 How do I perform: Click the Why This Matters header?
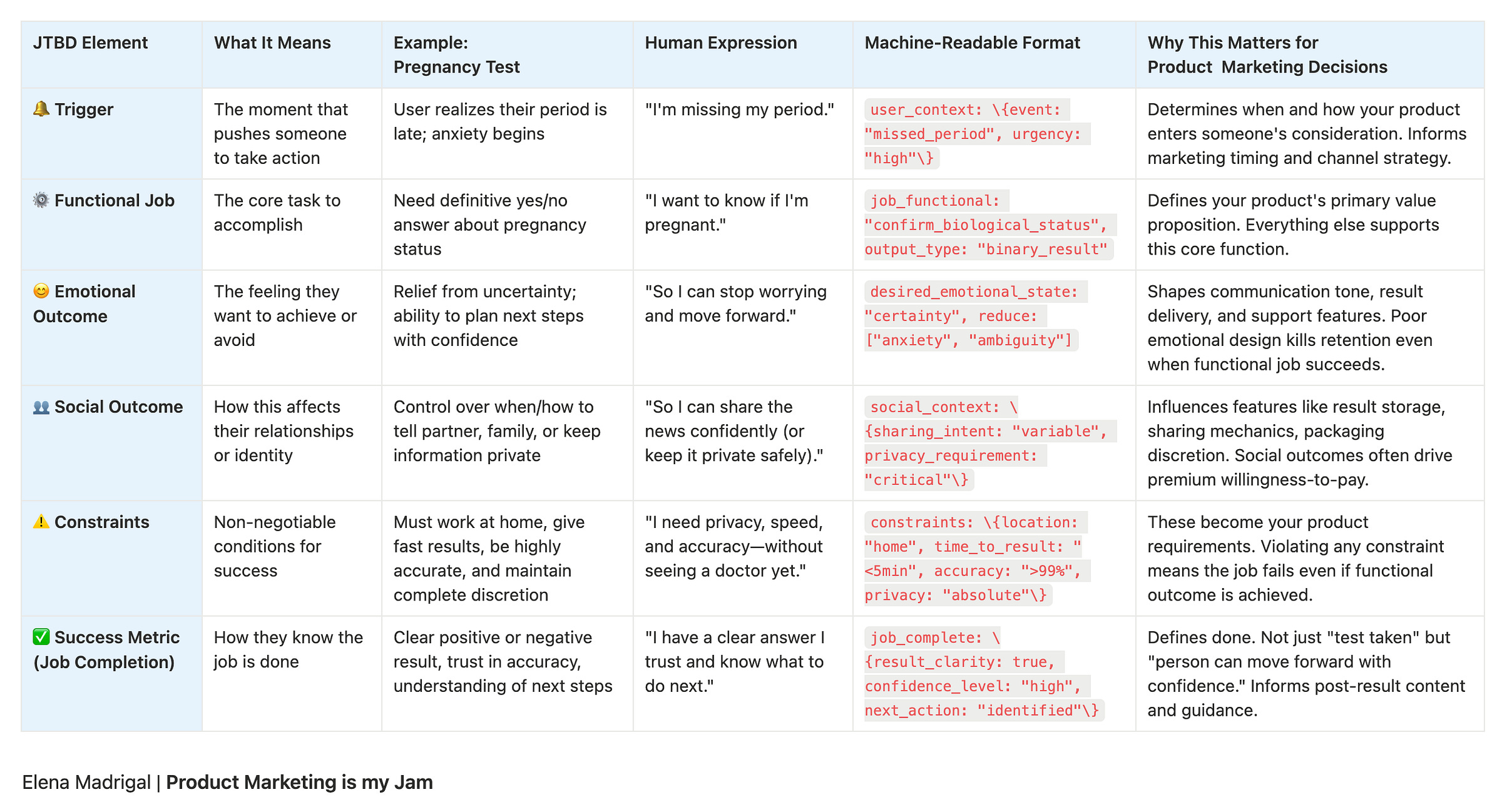click(1267, 55)
